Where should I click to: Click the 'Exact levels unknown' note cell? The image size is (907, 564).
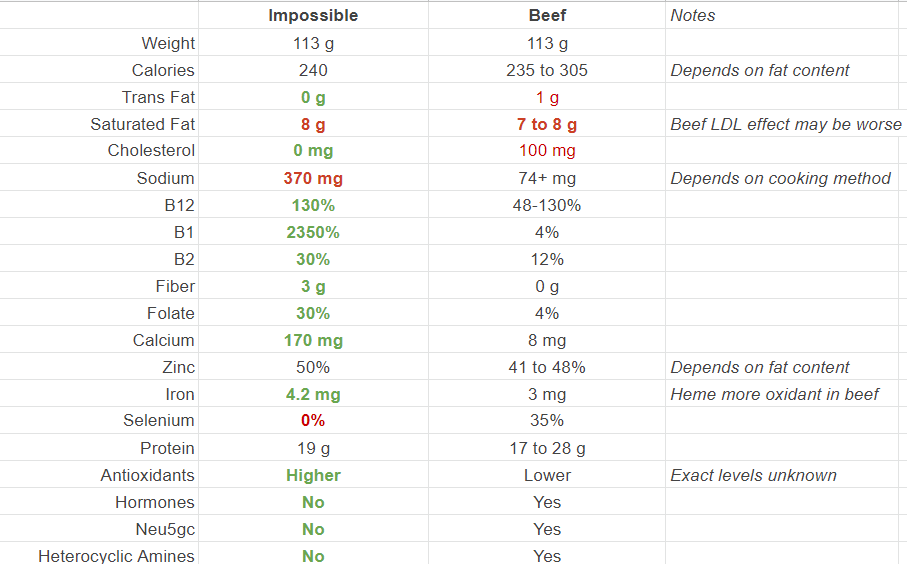753,475
